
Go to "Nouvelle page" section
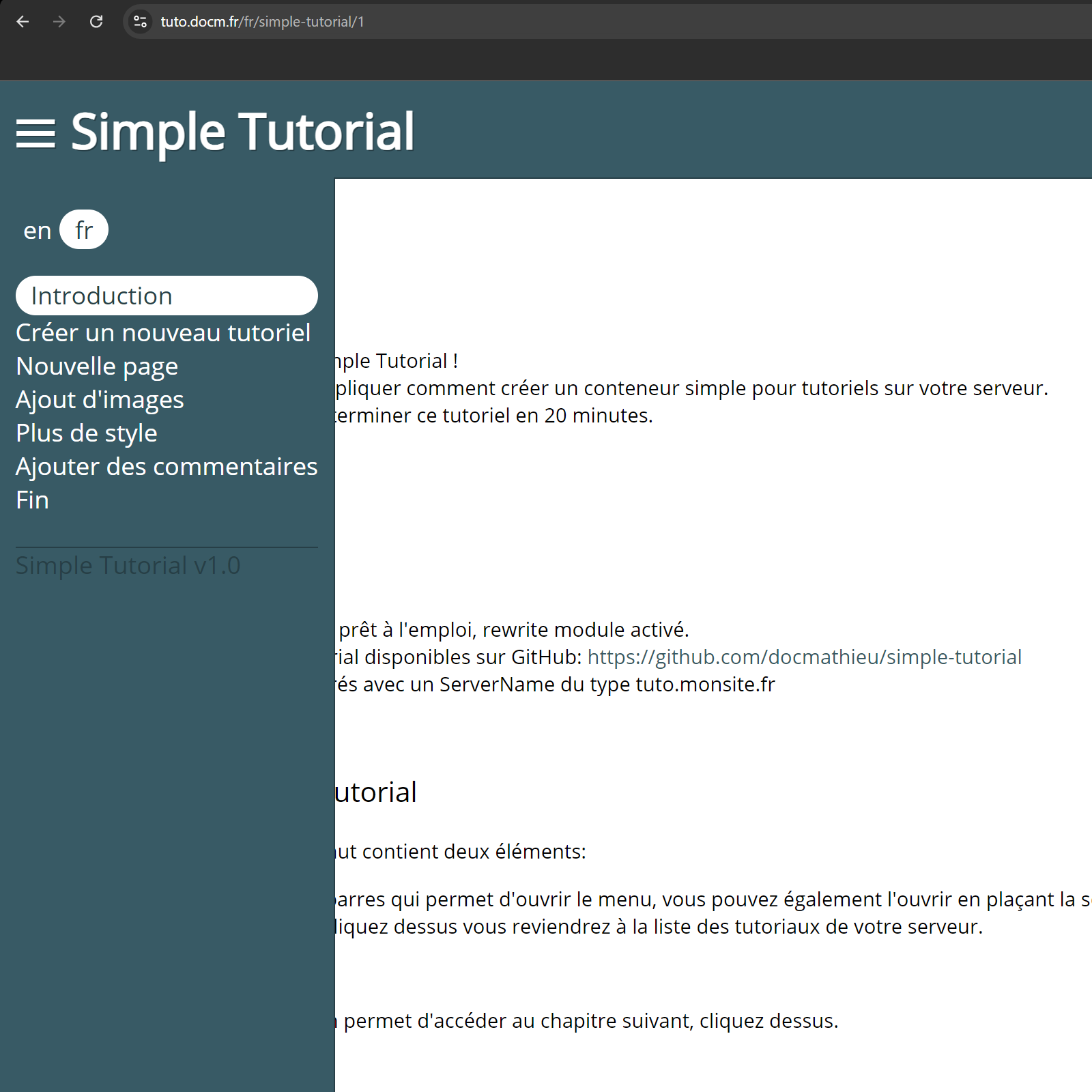point(96,366)
